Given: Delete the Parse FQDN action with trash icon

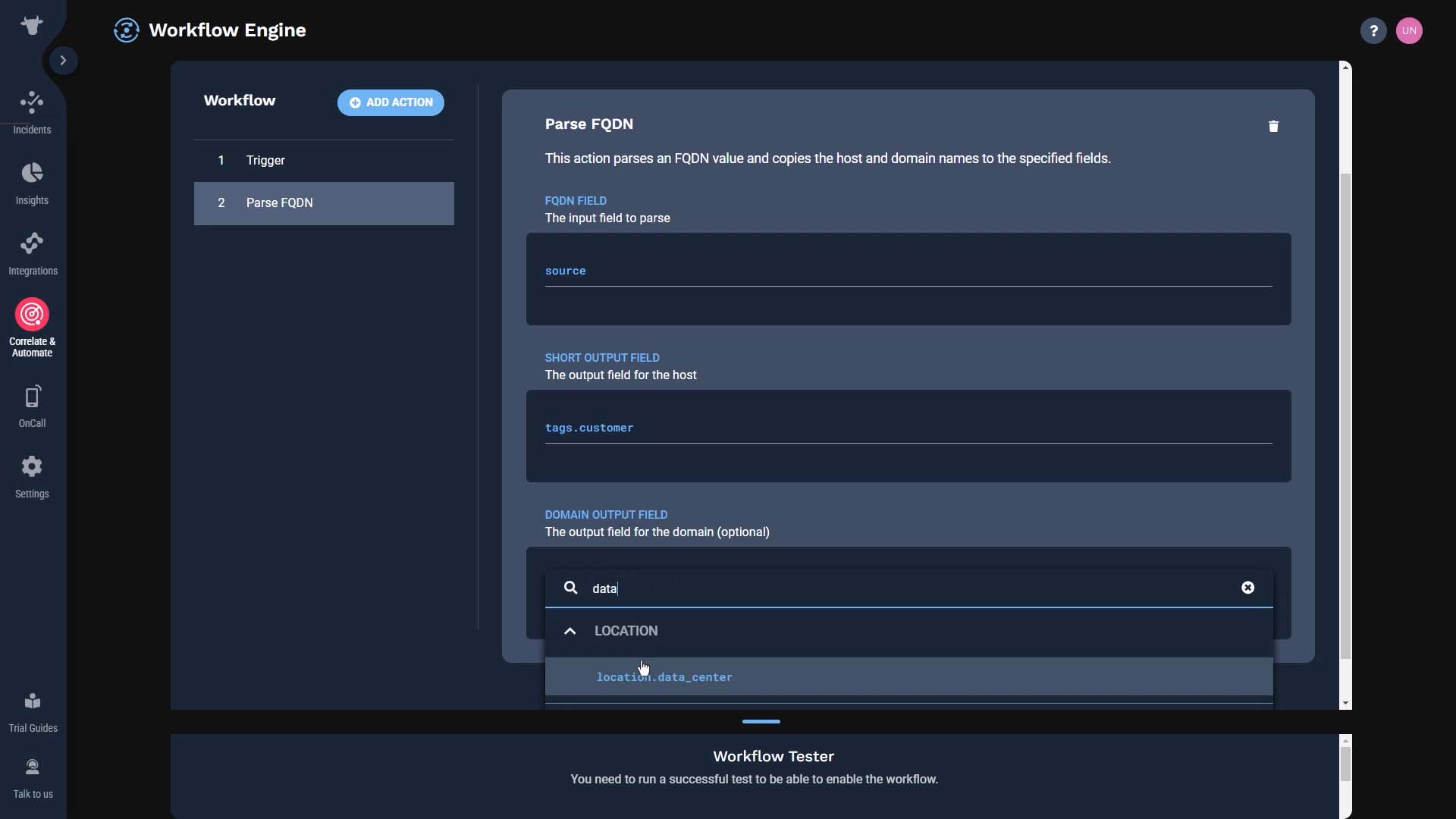Looking at the screenshot, I should point(1273,126).
